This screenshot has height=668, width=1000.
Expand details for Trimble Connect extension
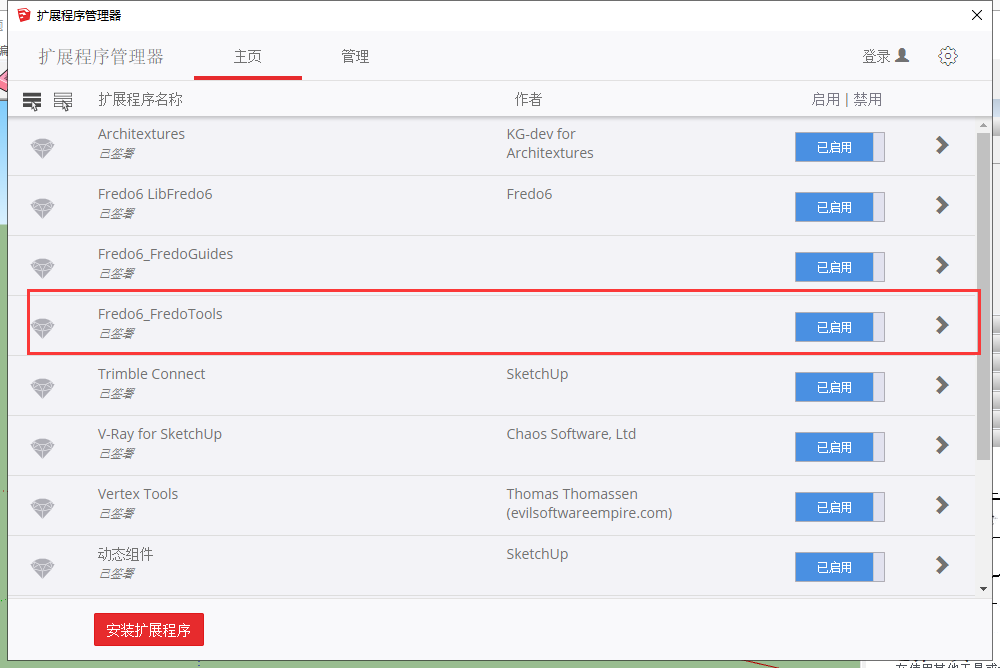(941, 386)
